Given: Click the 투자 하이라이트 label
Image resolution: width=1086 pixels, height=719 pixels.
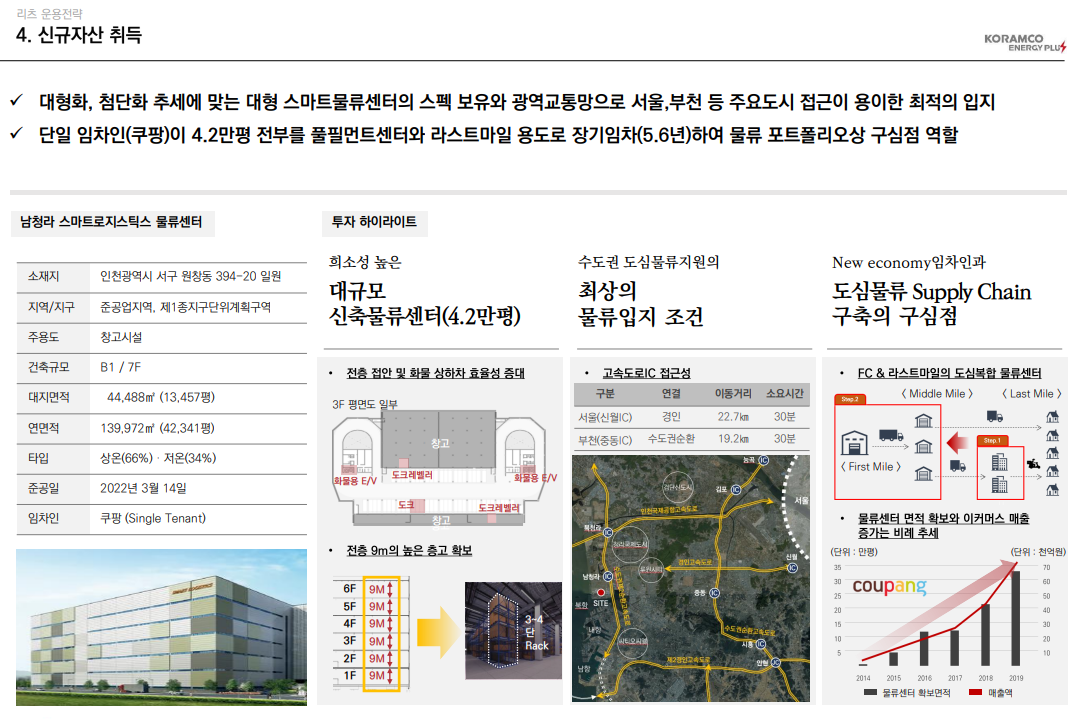Looking at the screenshot, I should [x=374, y=222].
